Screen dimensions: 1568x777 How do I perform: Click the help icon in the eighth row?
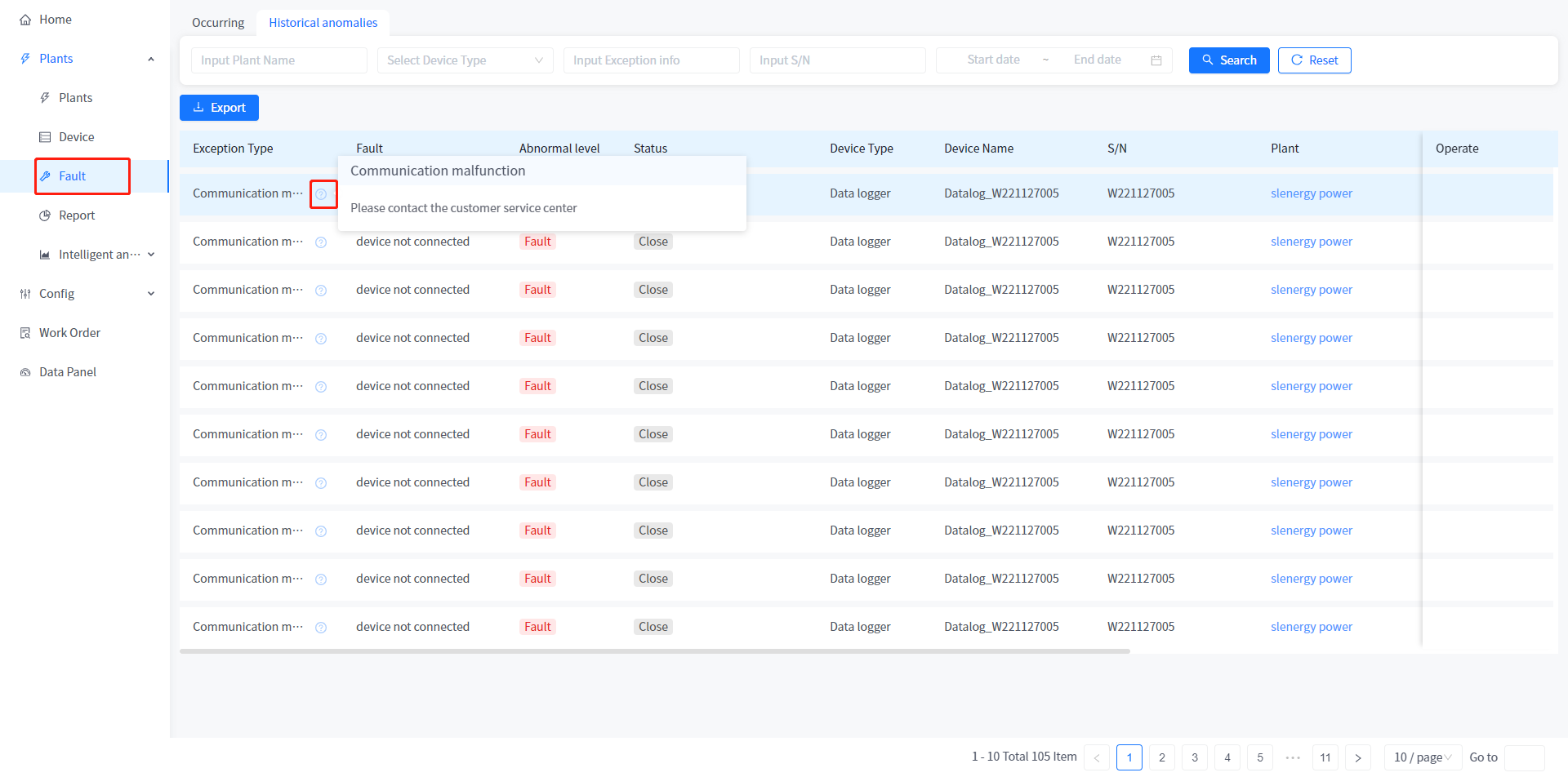pos(321,531)
